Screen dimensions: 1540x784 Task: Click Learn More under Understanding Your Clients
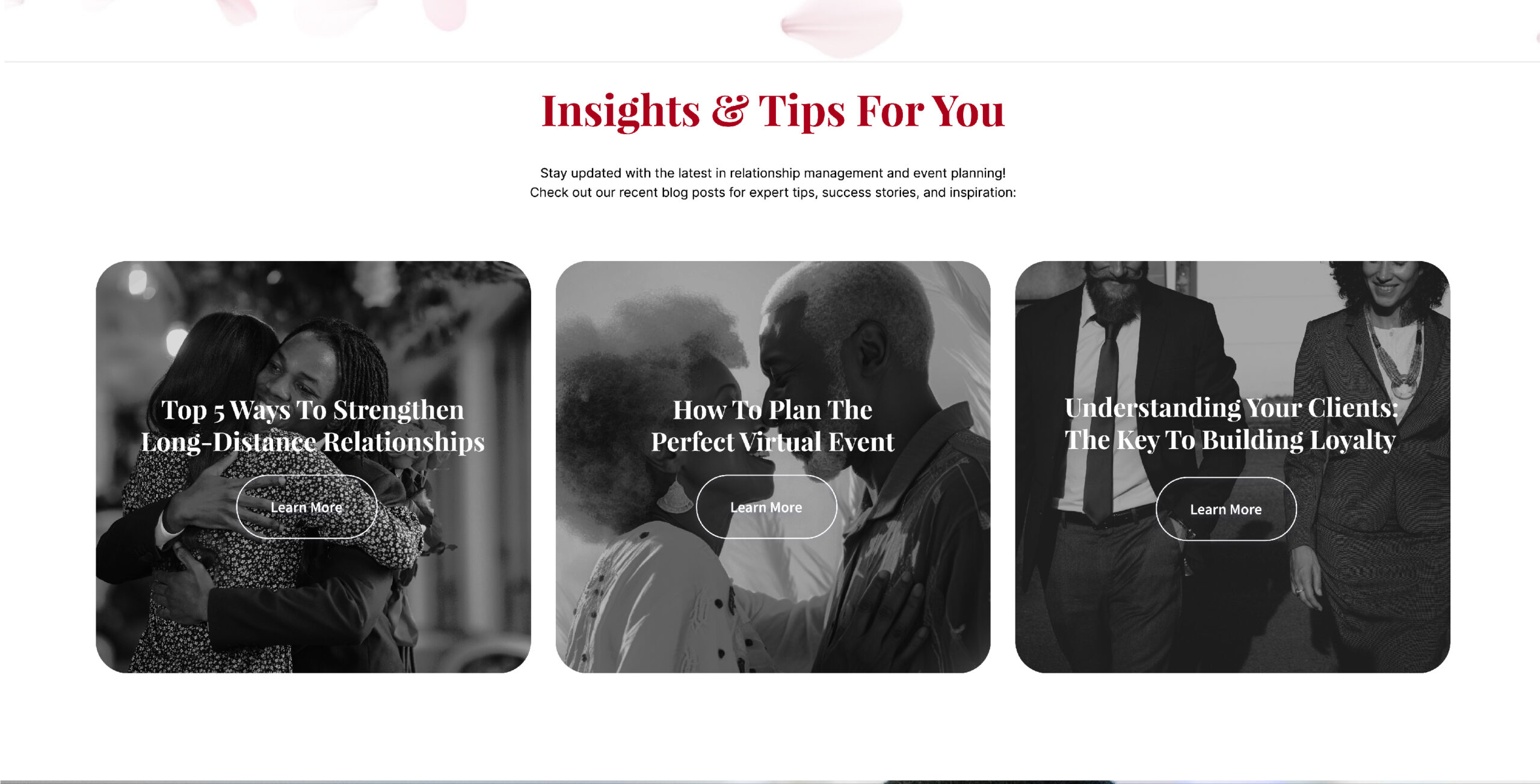1226,509
